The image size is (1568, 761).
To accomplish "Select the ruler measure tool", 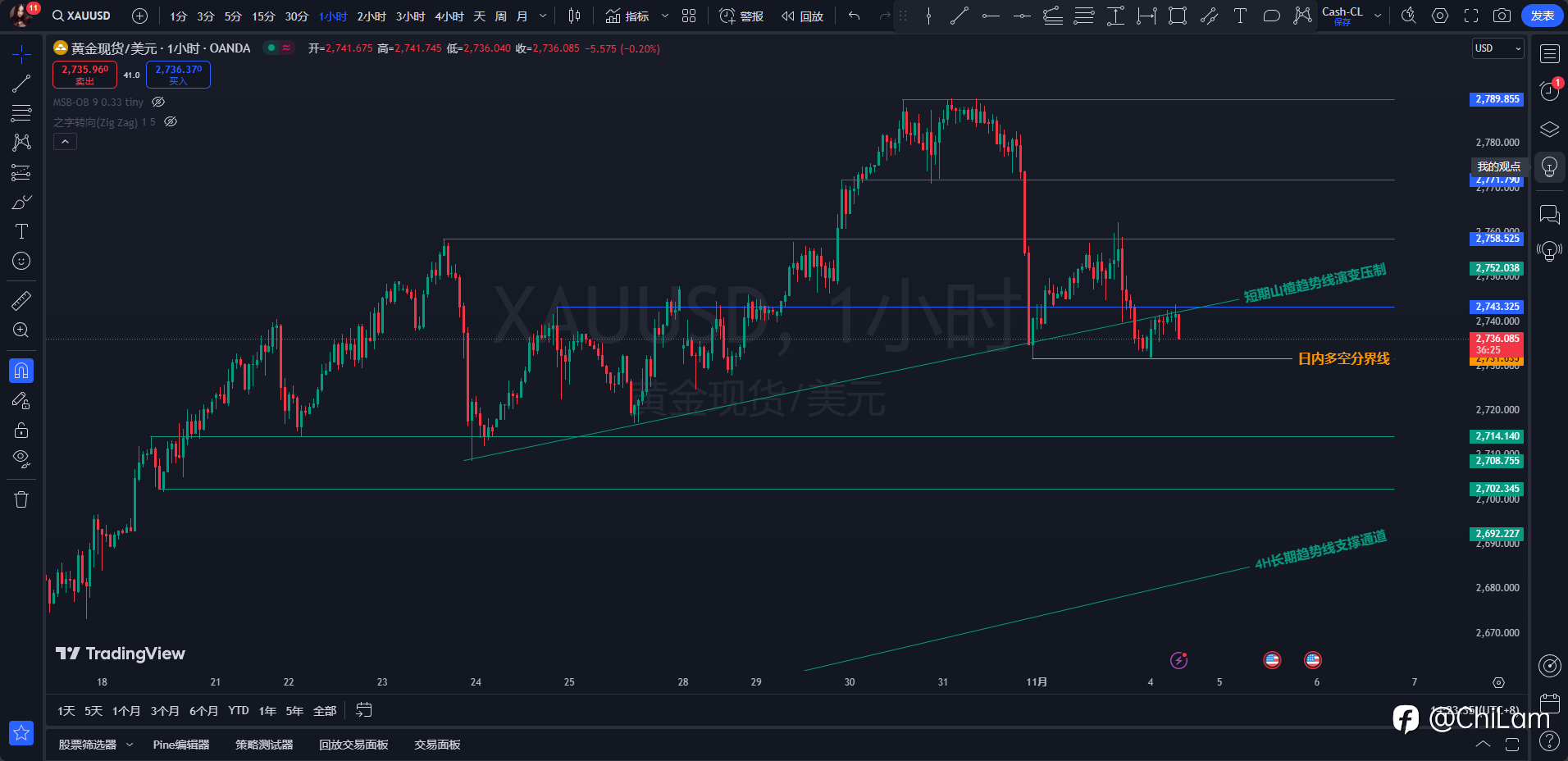I will (x=21, y=301).
